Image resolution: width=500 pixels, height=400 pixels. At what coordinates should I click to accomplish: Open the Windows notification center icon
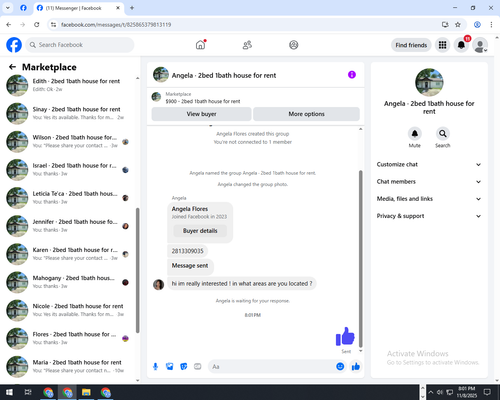coord(487,392)
